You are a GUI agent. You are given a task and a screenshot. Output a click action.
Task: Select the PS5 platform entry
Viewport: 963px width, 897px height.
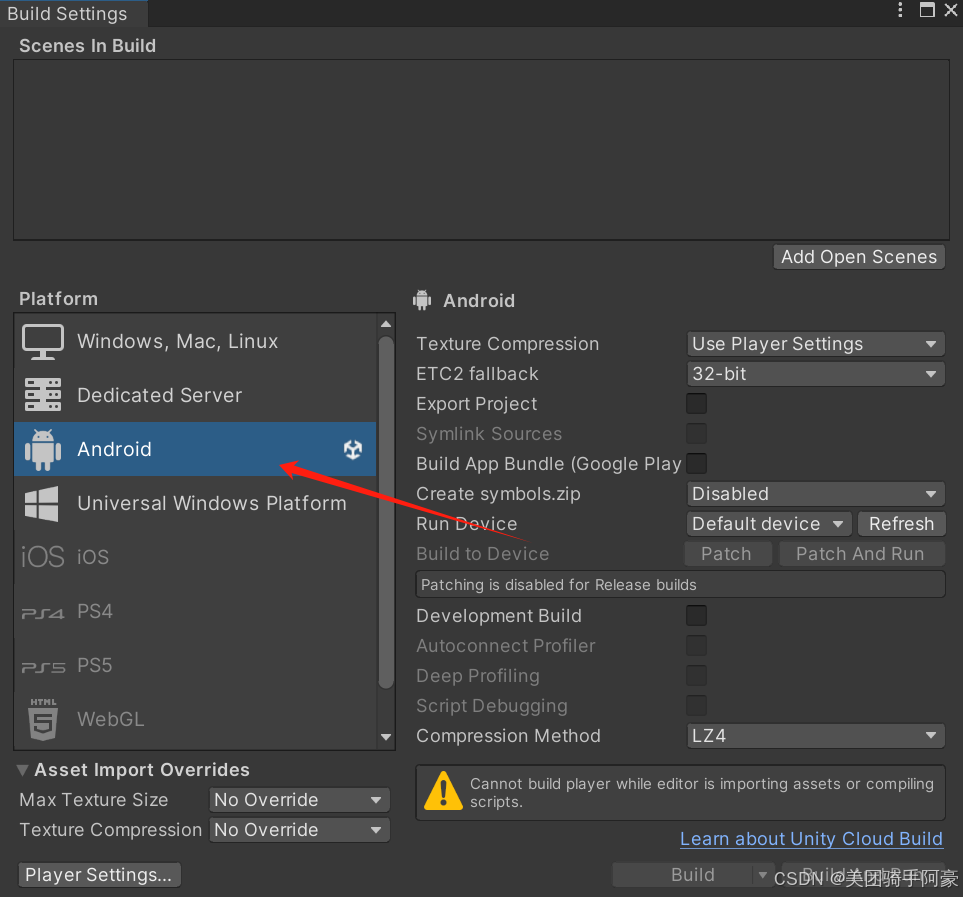click(x=195, y=666)
